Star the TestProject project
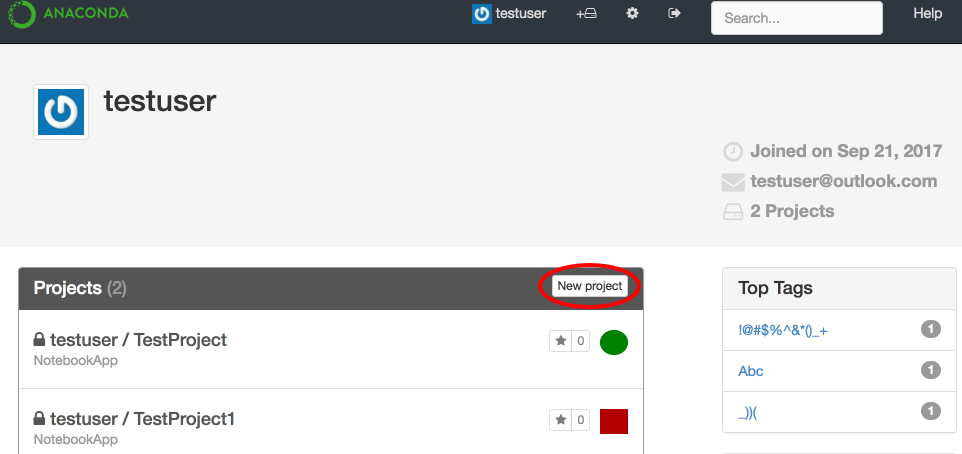962x454 pixels. click(x=560, y=341)
